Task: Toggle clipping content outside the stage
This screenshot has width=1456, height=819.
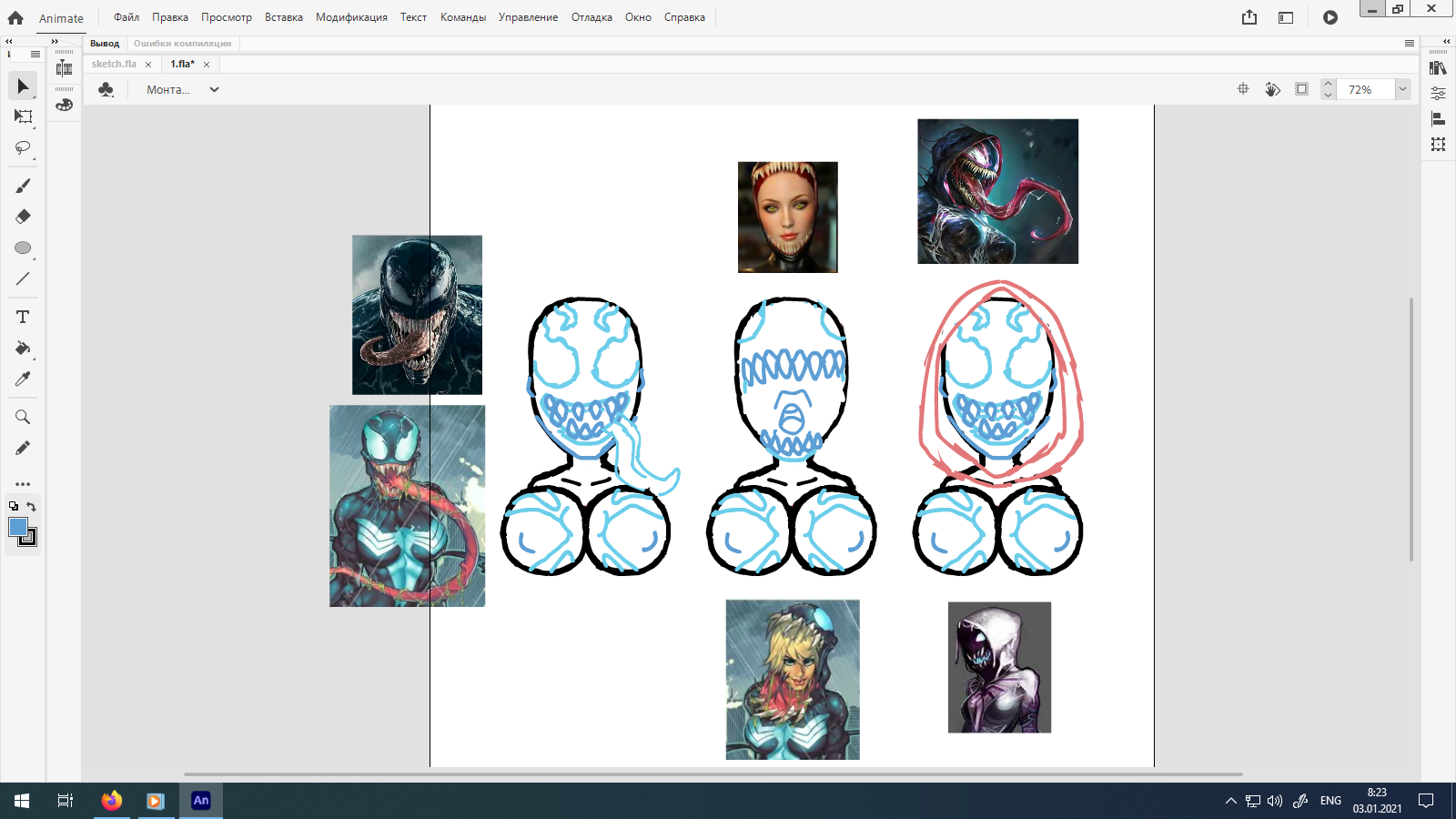Action: click(x=1302, y=89)
